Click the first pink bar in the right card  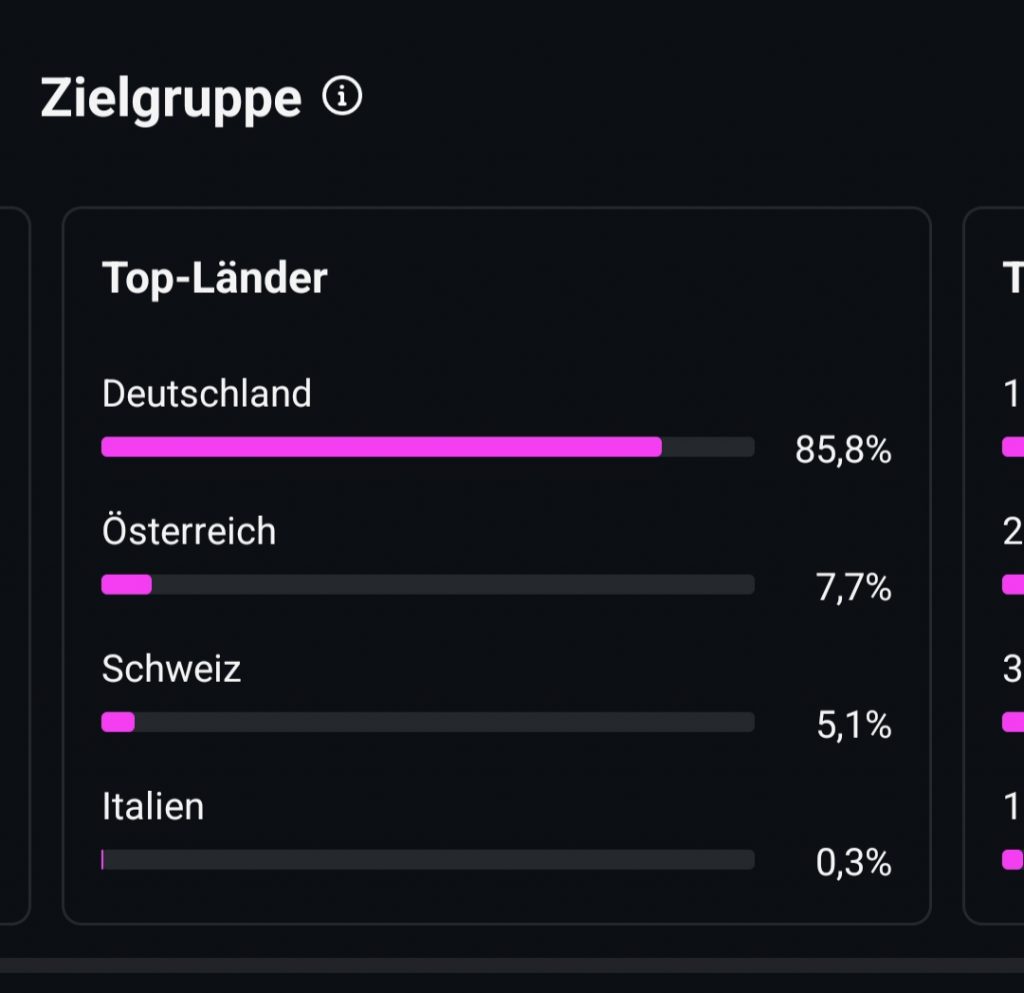1012,447
